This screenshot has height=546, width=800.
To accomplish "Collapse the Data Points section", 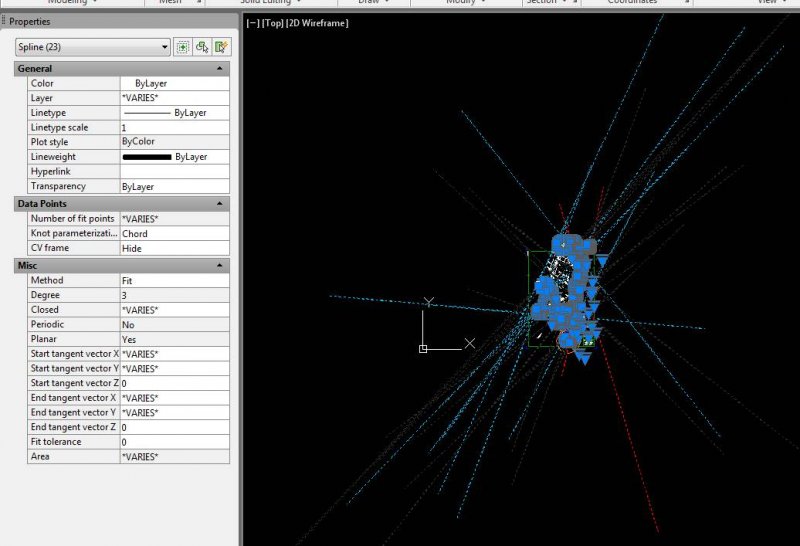I will pos(220,204).
